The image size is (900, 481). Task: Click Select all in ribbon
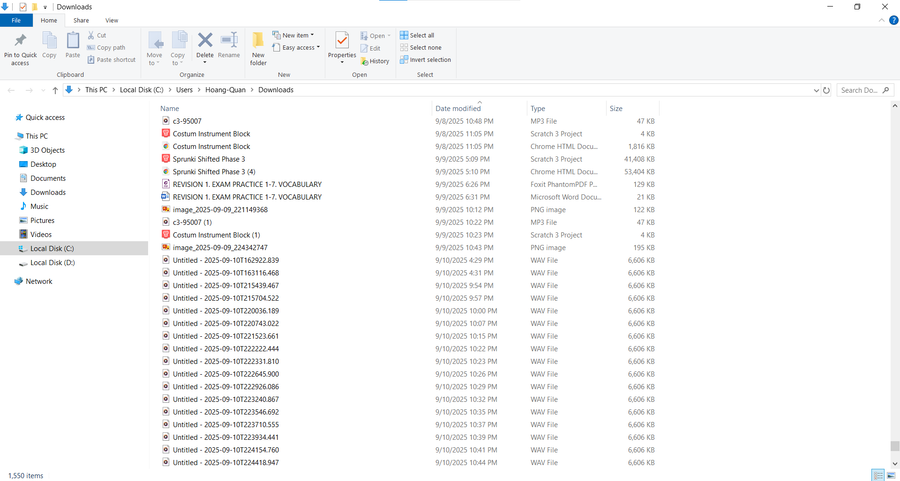coord(417,35)
